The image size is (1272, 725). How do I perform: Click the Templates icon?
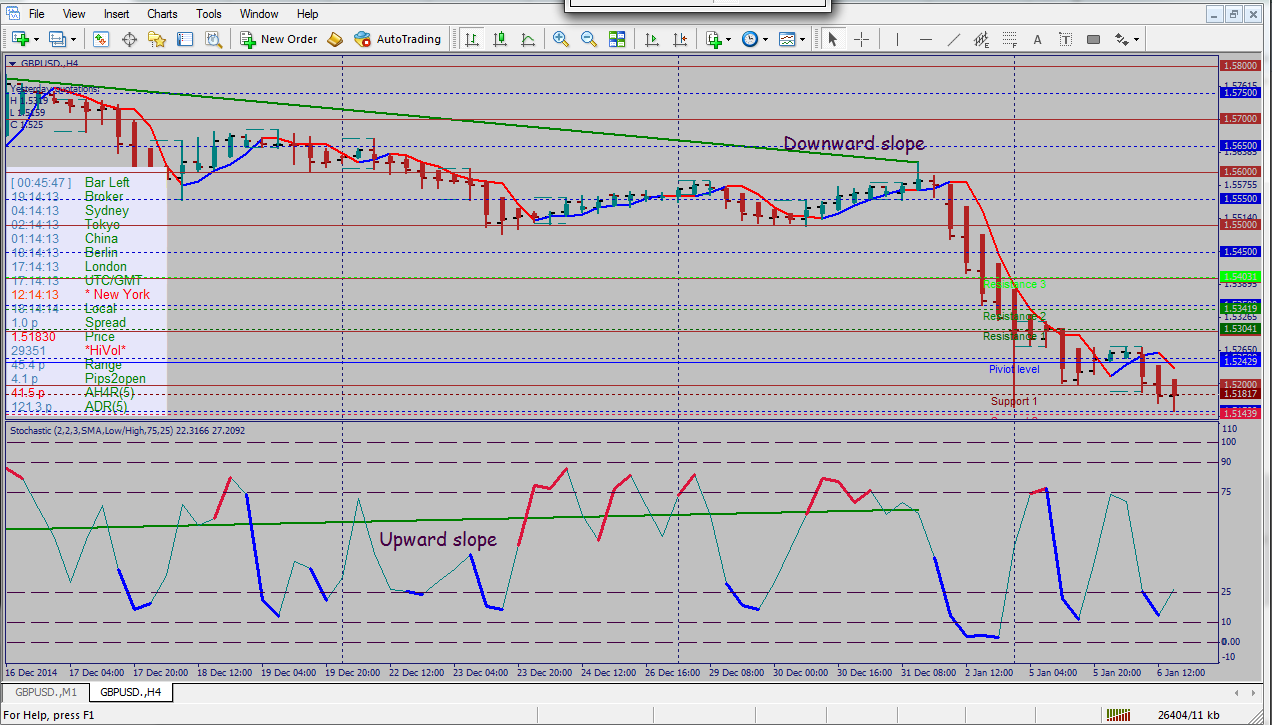click(x=787, y=39)
